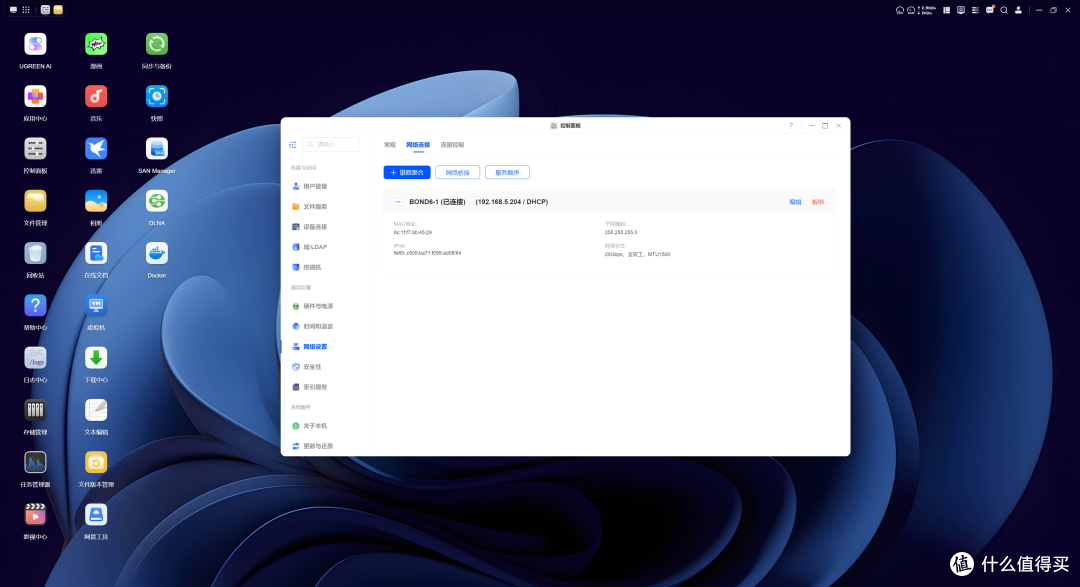Open the task list icon in top bar
Viewport: 1080px width, 587px height.
point(975,10)
